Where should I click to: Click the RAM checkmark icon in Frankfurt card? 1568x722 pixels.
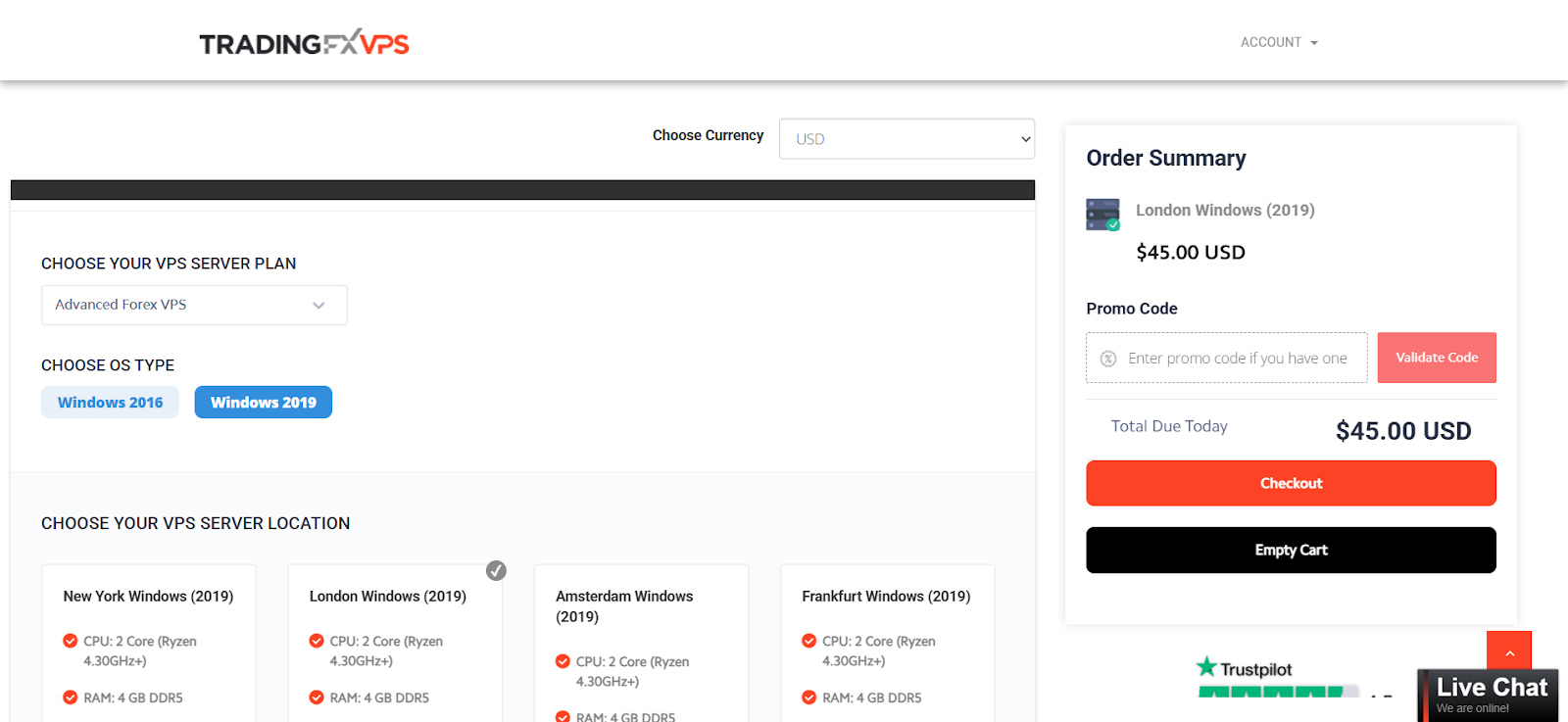809,698
